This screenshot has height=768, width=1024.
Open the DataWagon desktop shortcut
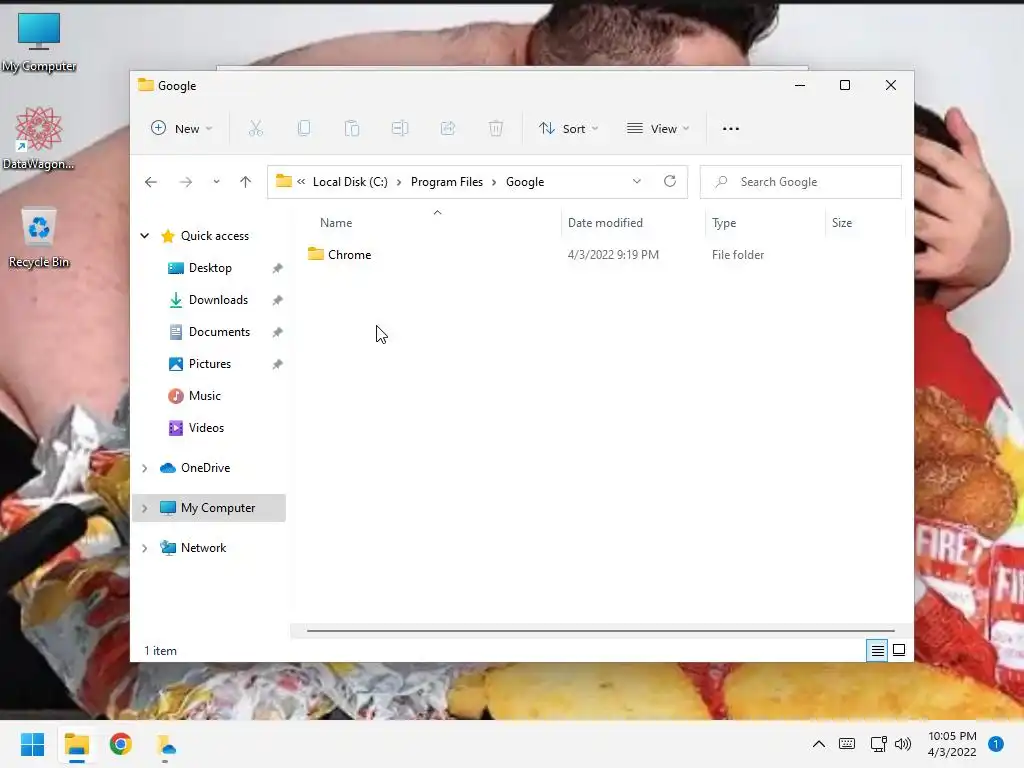tap(39, 138)
